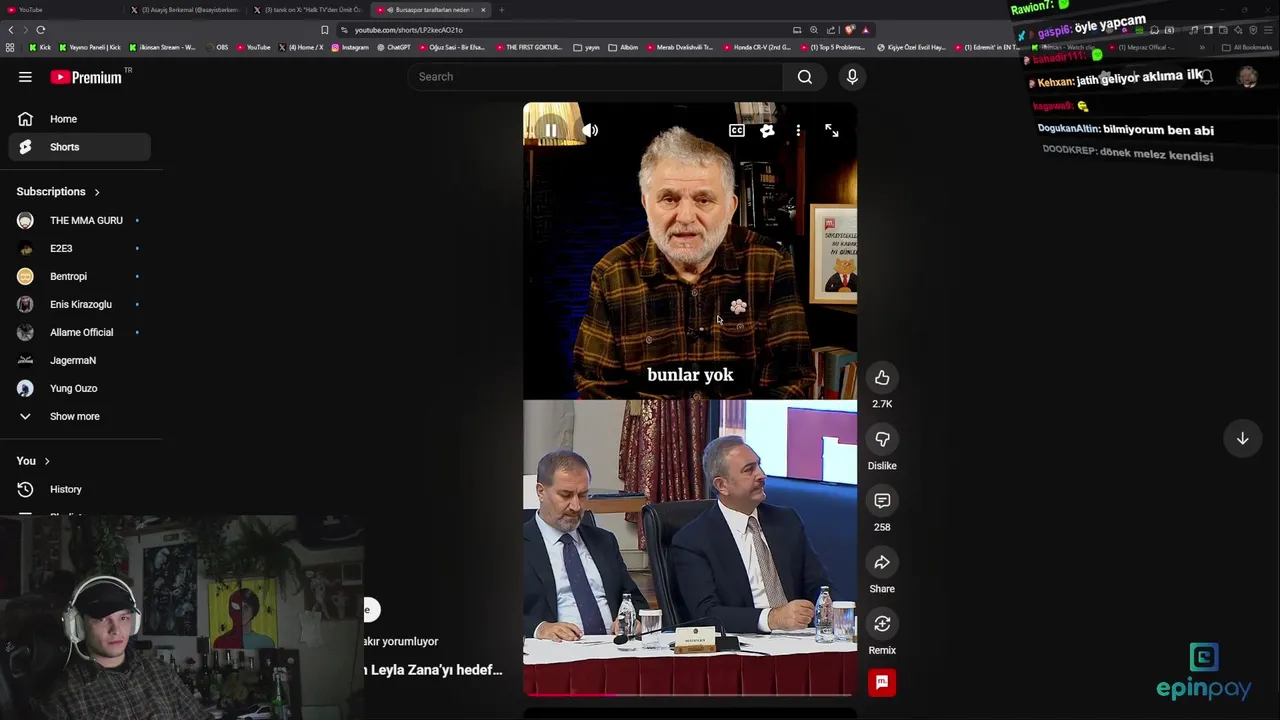Click the Yung Ouzo avatar
The height and width of the screenshot is (720, 1280).
coord(25,388)
